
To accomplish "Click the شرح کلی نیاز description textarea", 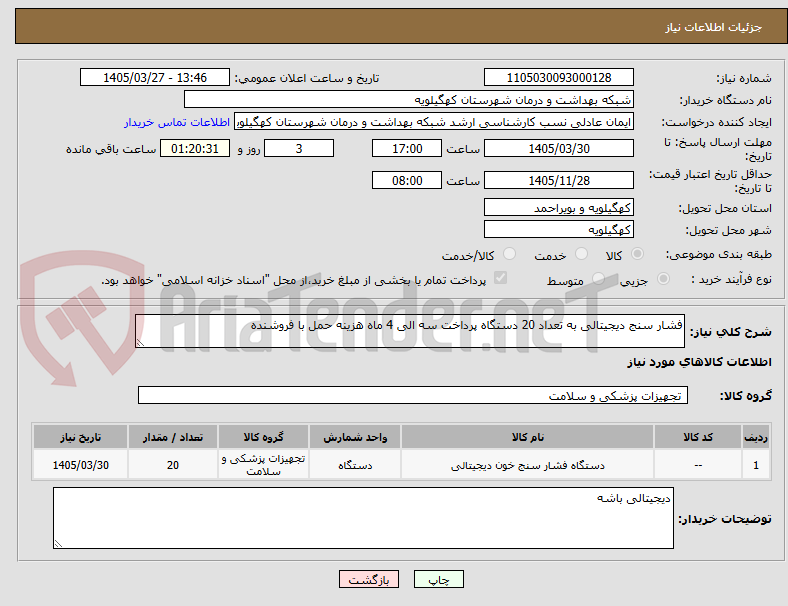I will (x=410, y=331).
